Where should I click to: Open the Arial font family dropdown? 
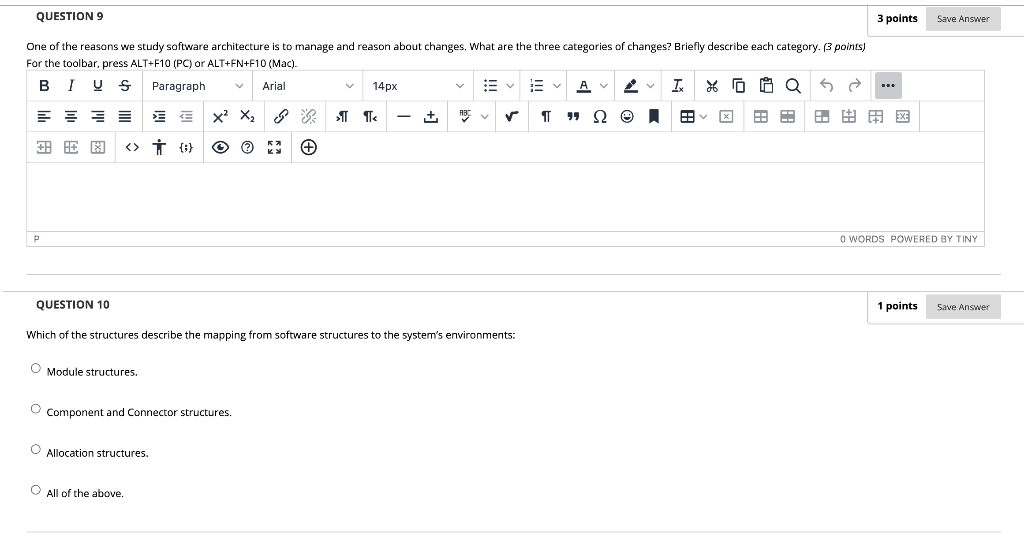(x=308, y=86)
